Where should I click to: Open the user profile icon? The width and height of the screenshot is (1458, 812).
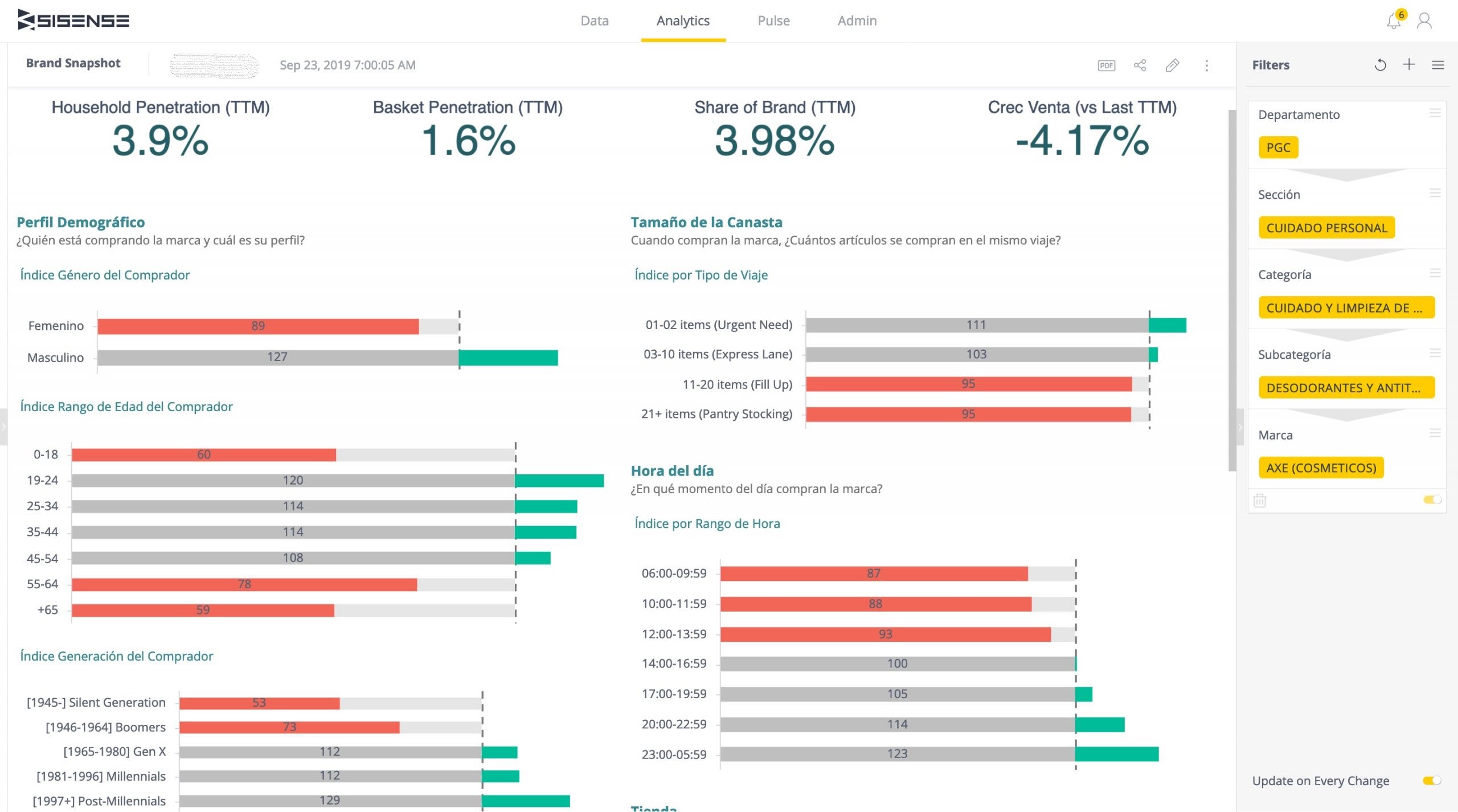pos(1424,20)
